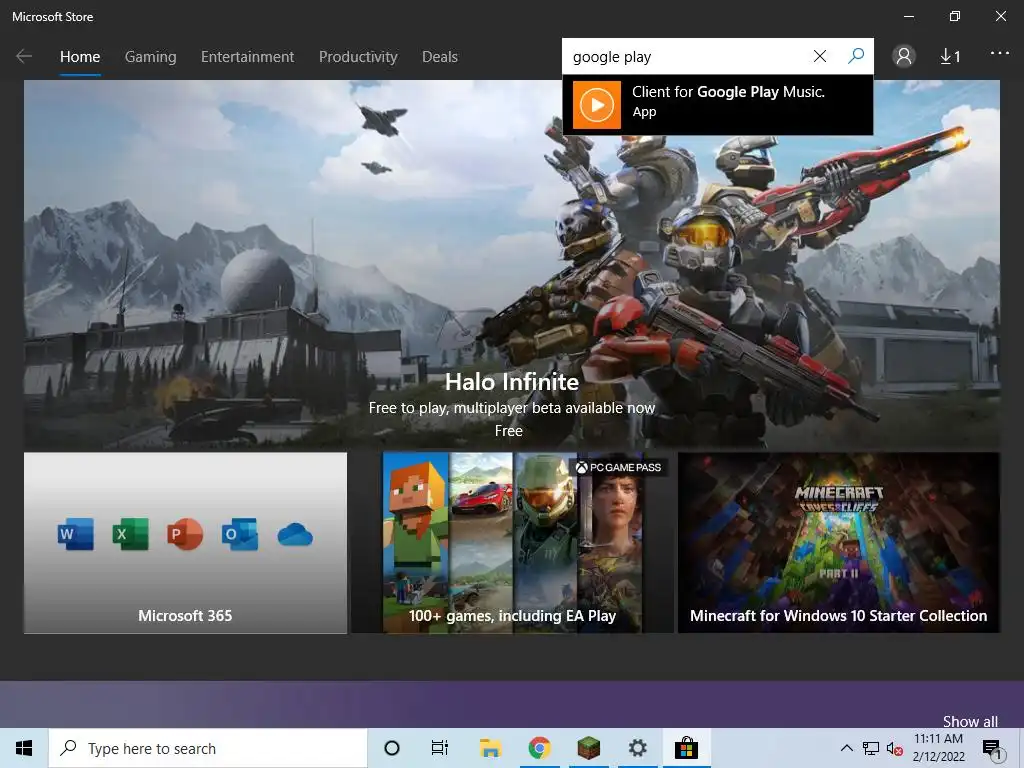The width and height of the screenshot is (1024, 768).
Task: Open the Halo Infinite title link
Action: tap(511, 382)
